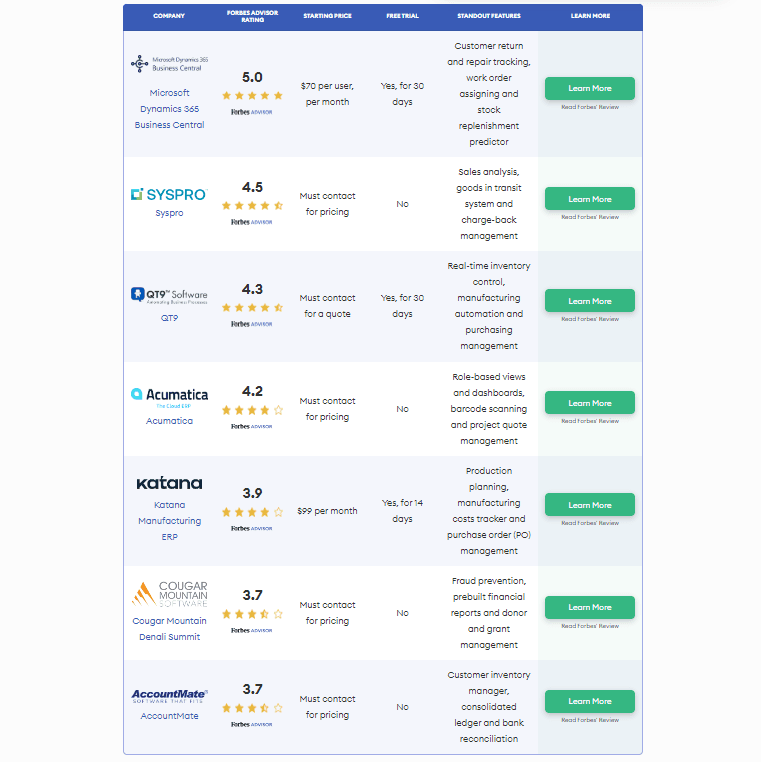Click Forbes Advisor badge under 5.0 rating
761x762 pixels.
(x=252, y=112)
